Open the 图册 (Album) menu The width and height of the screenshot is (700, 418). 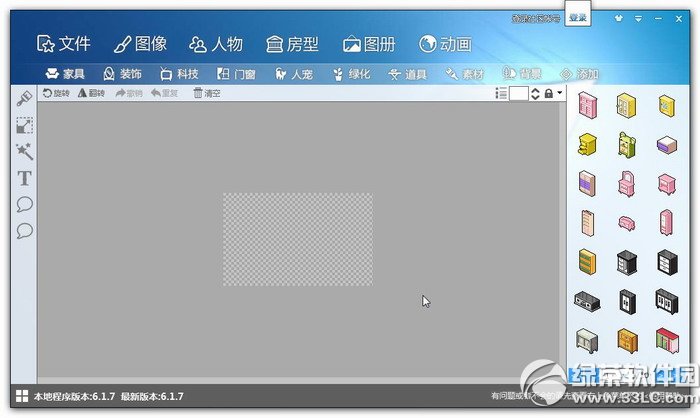(x=369, y=44)
